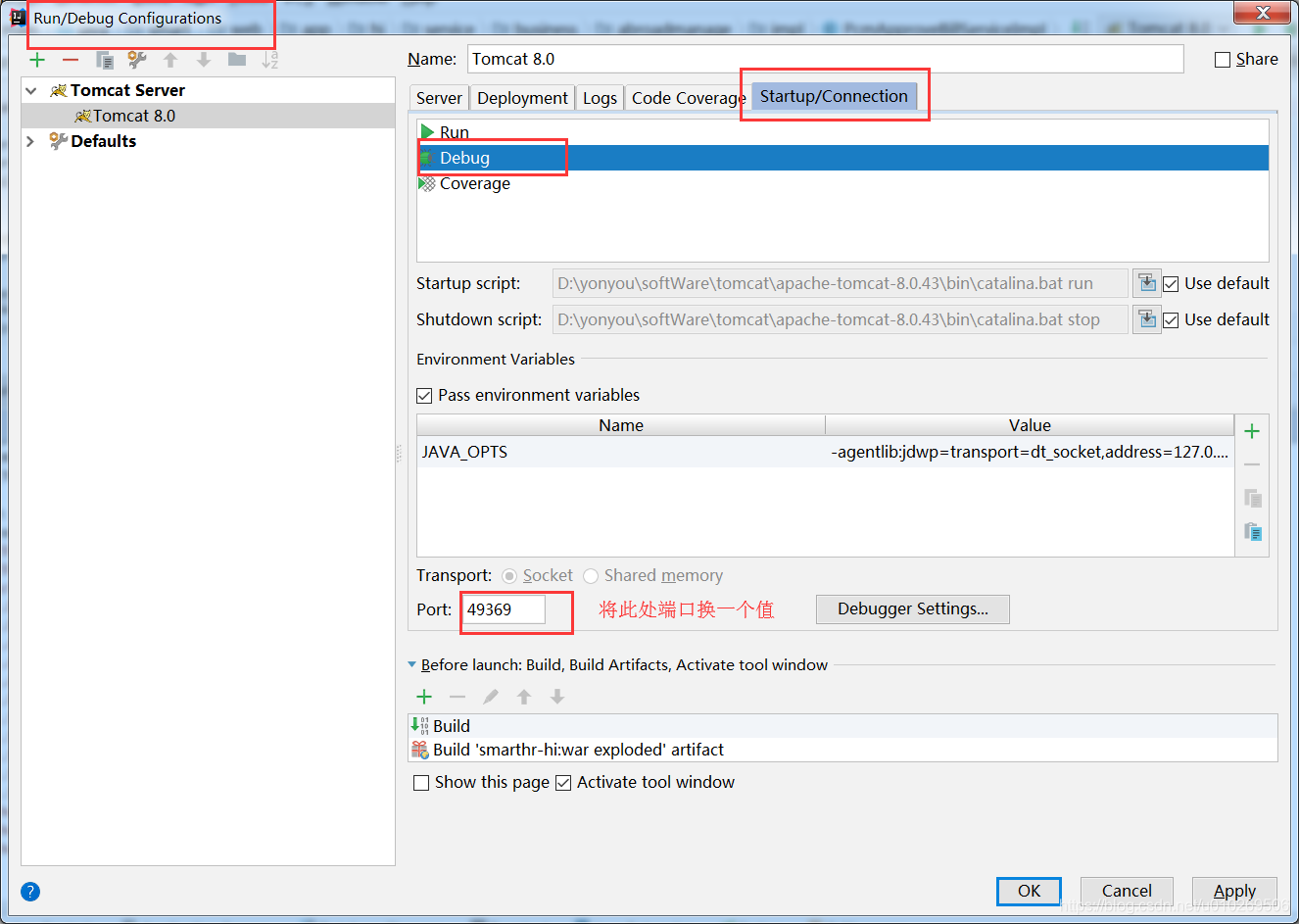Move before-launch task up arrow
The height and width of the screenshot is (924, 1299).
tap(524, 697)
